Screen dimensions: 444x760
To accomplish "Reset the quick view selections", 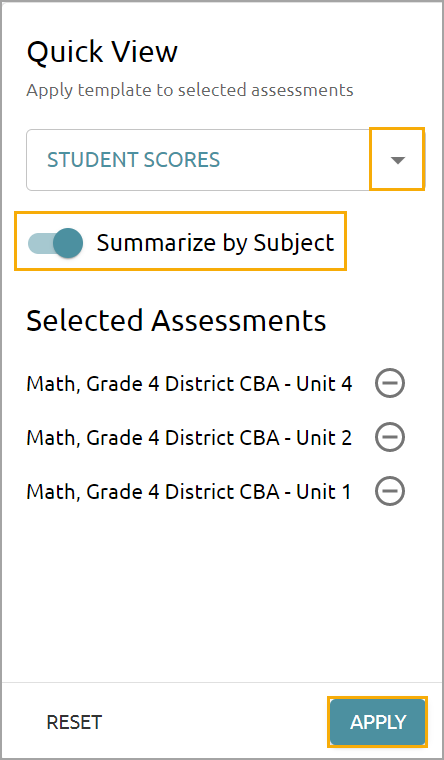I will [x=74, y=722].
